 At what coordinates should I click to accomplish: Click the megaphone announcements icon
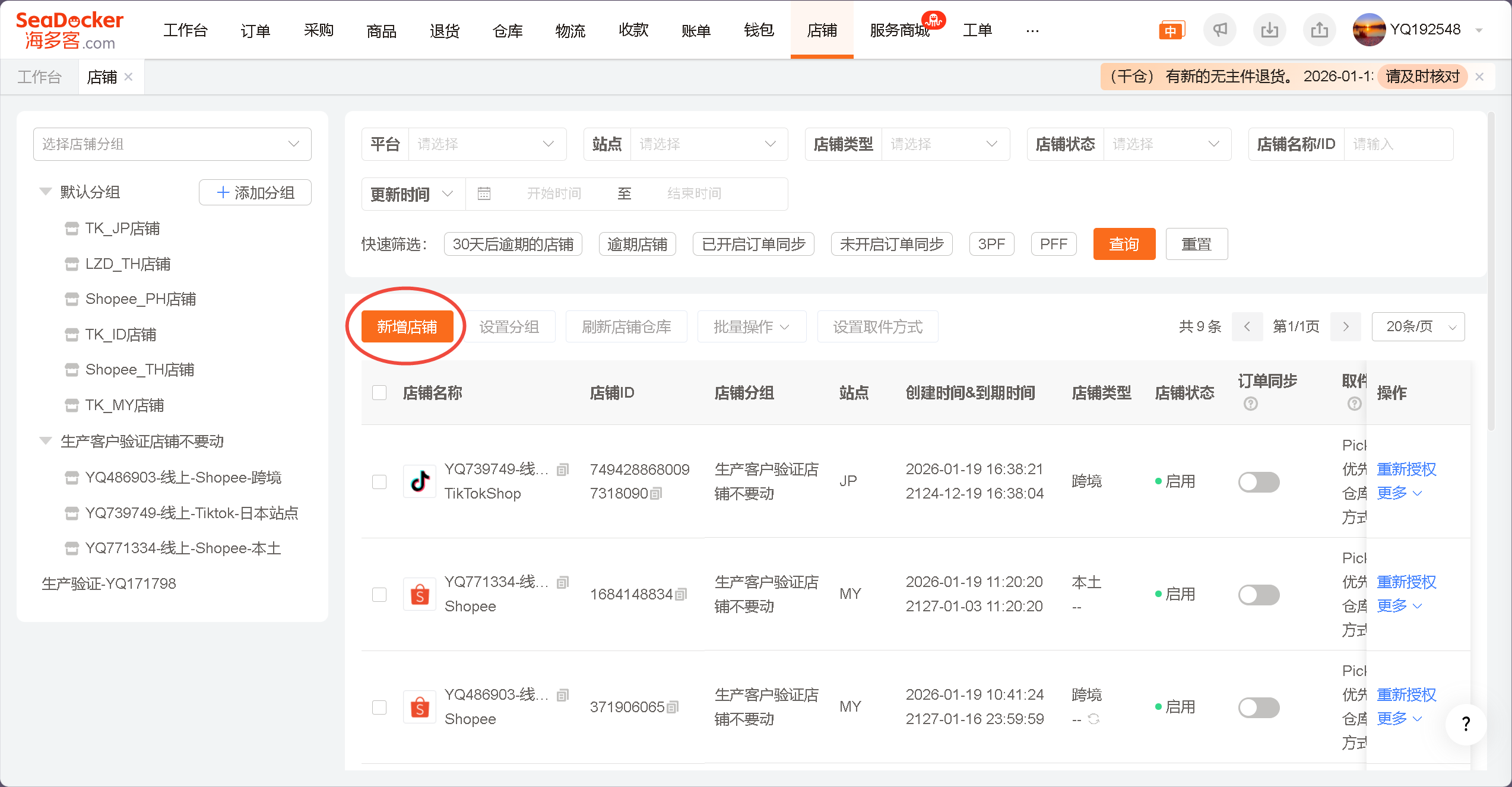click(x=1219, y=30)
